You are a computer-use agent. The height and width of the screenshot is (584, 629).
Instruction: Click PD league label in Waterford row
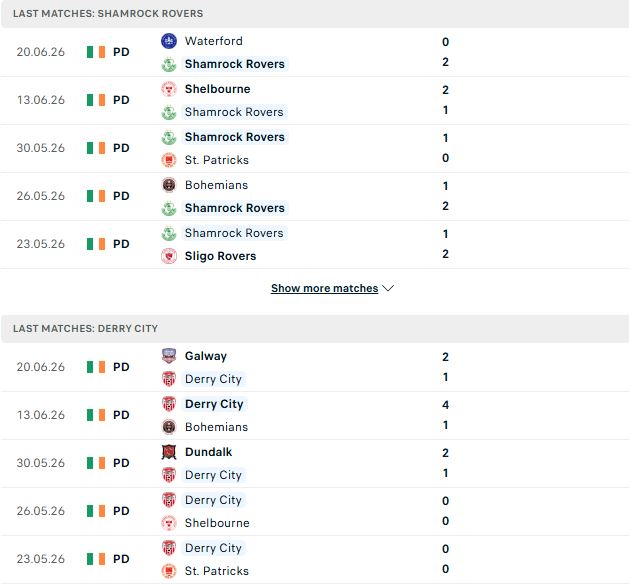pyautogui.click(x=121, y=52)
